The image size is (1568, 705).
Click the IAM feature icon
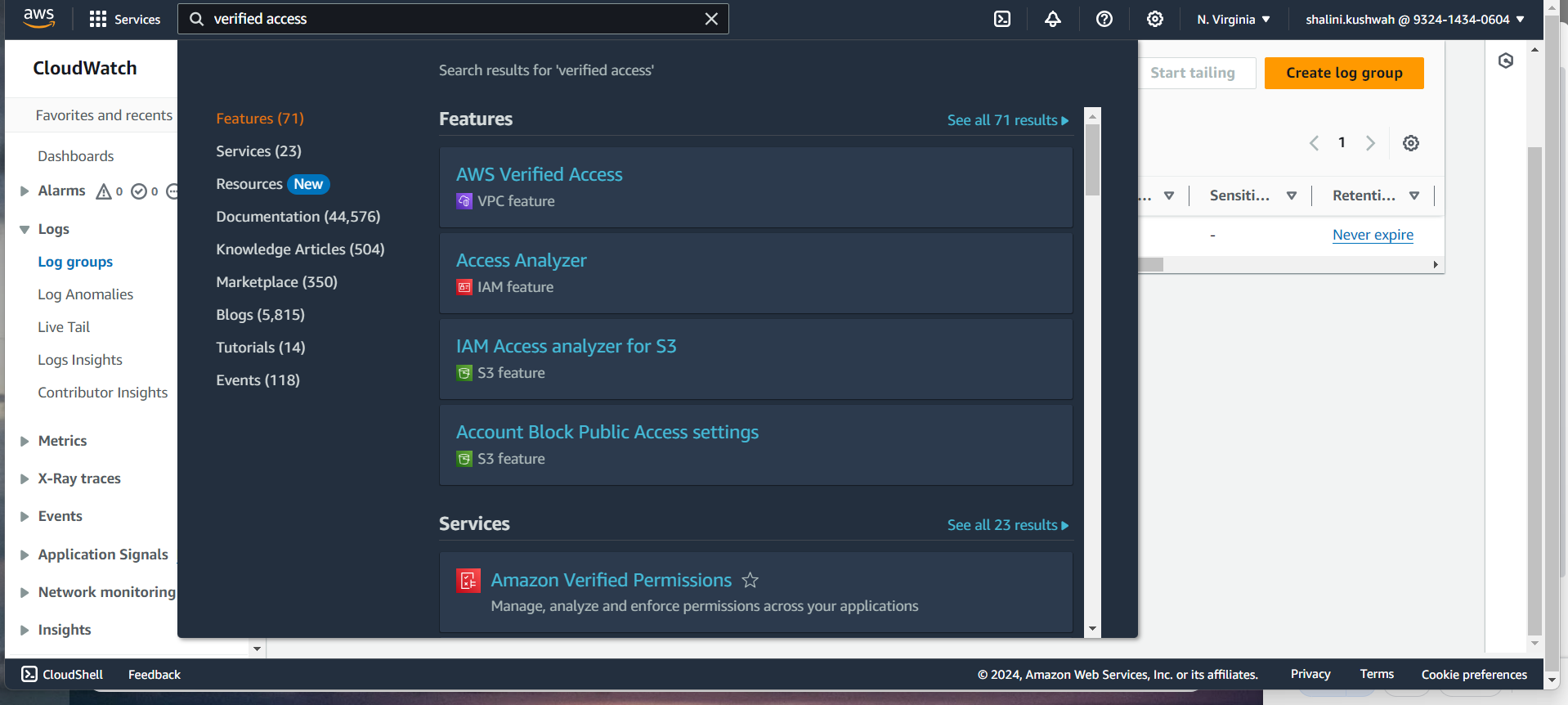[x=464, y=287]
